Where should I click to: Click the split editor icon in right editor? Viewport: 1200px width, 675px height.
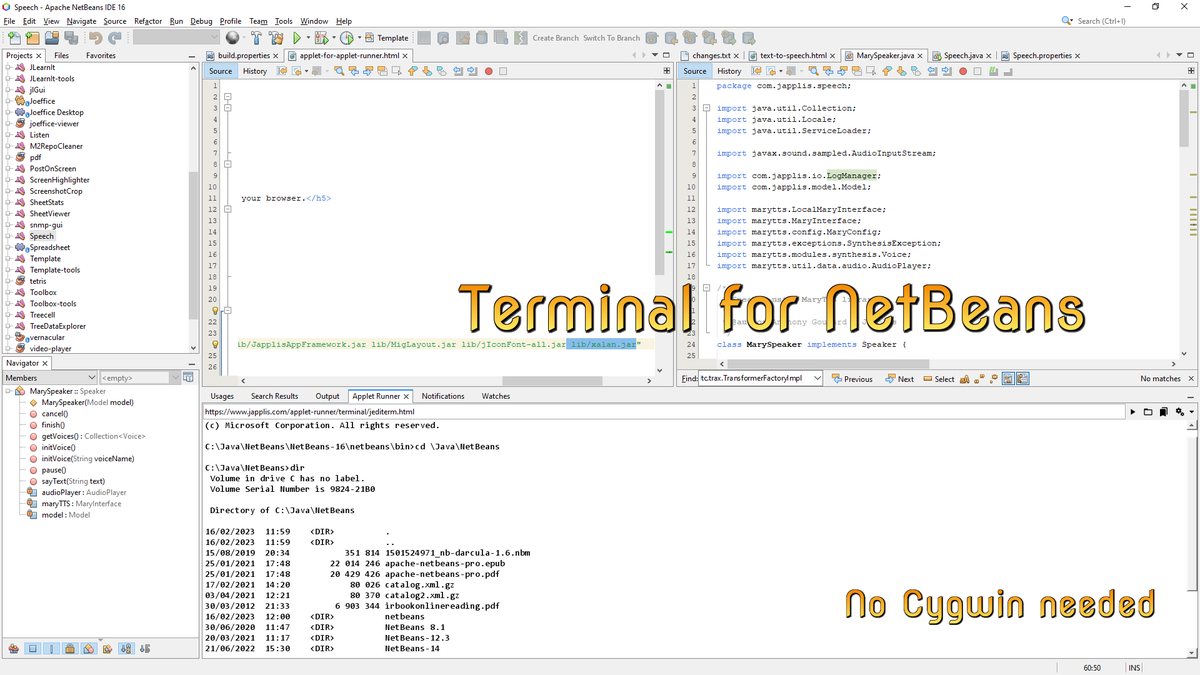pyautogui.click(x=1191, y=71)
